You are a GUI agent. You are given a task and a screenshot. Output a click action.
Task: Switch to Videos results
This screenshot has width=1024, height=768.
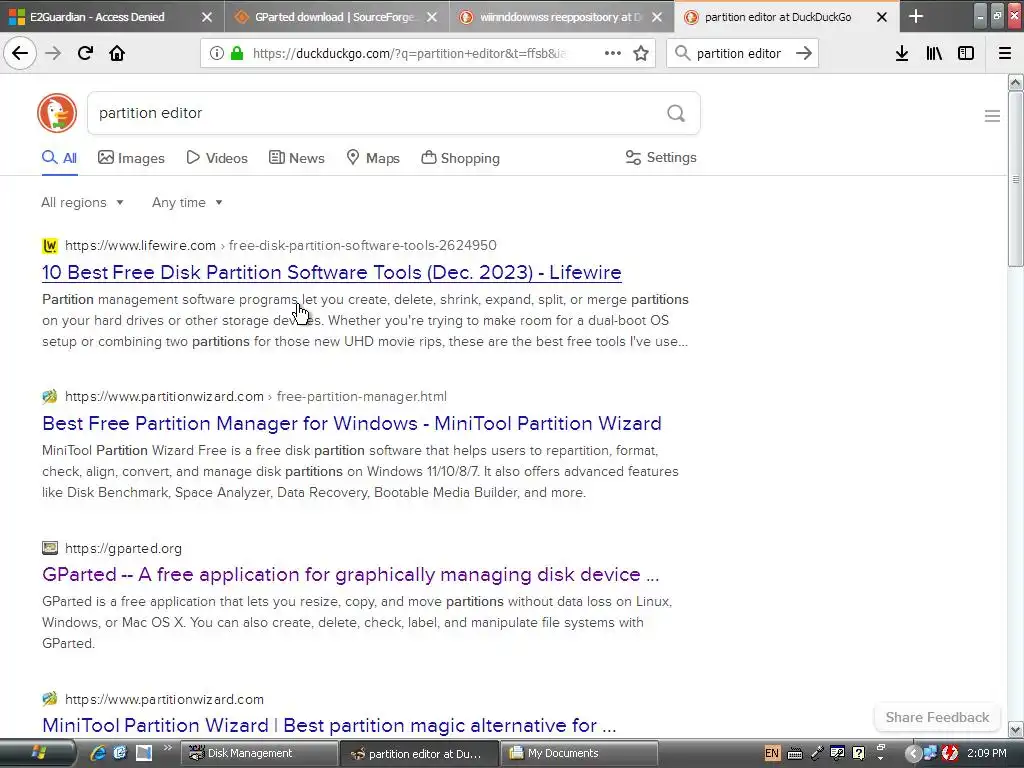tap(217, 158)
